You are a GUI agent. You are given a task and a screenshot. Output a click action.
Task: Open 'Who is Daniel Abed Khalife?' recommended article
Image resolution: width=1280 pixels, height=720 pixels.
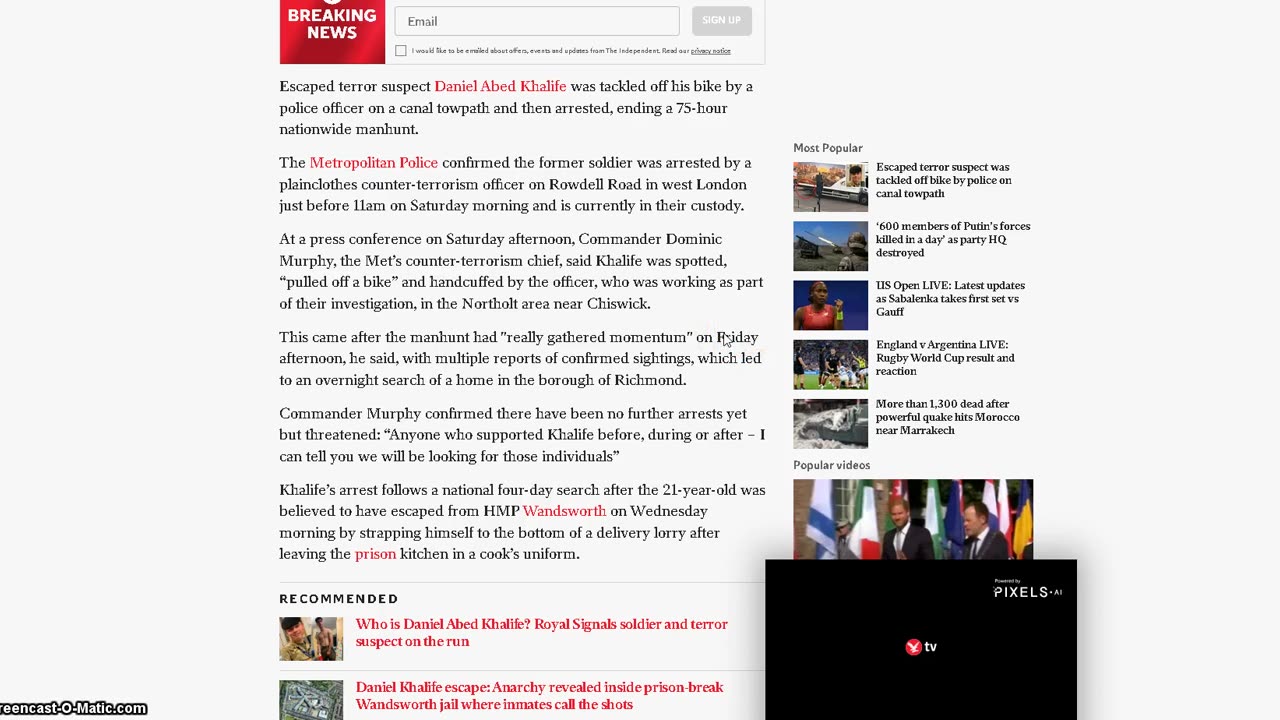(x=542, y=632)
